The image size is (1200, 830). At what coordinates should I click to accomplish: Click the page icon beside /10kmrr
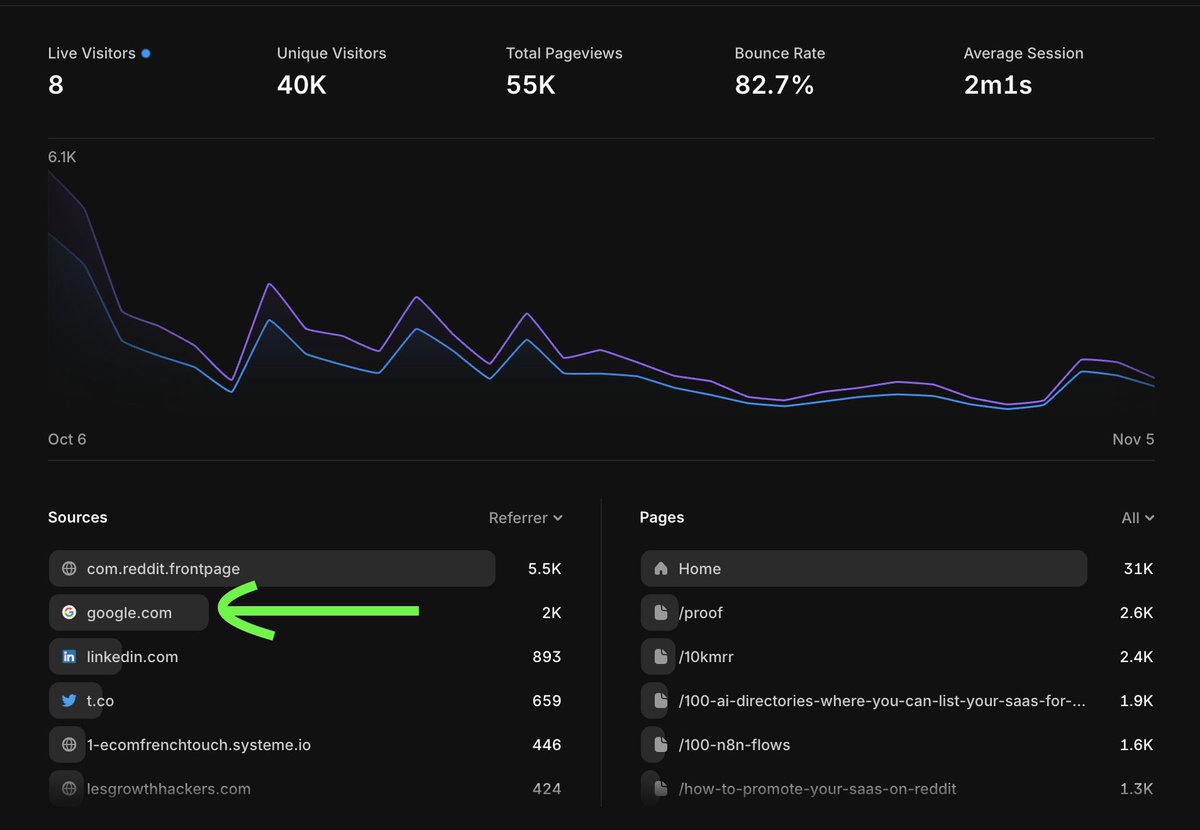660,657
